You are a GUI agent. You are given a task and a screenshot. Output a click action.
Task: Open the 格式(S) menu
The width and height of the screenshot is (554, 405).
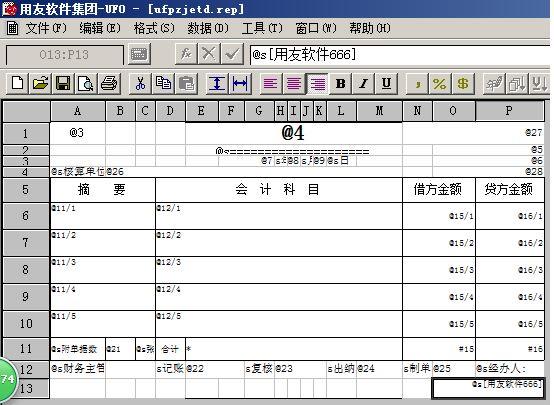click(154, 28)
